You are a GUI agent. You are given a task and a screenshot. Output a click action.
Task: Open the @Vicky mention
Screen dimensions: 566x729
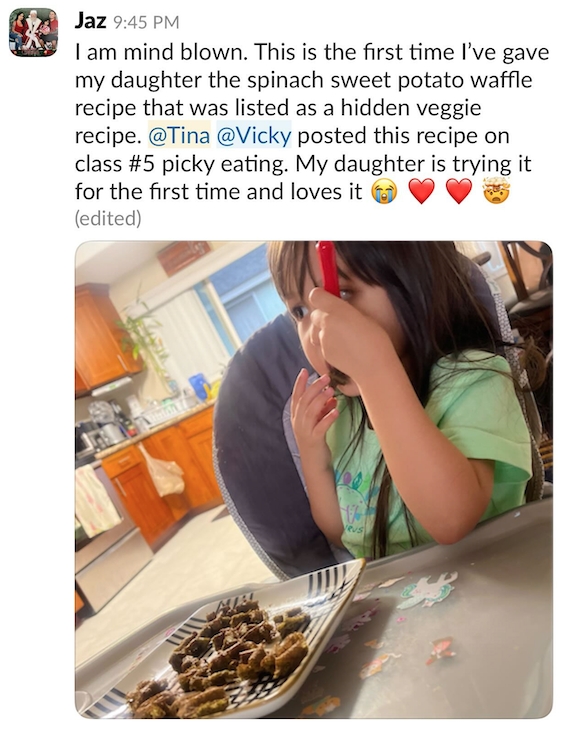point(254,136)
